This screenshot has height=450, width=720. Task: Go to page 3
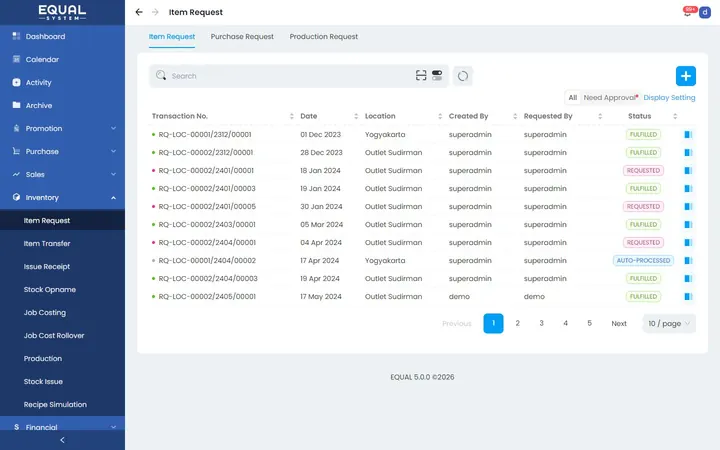(541, 323)
